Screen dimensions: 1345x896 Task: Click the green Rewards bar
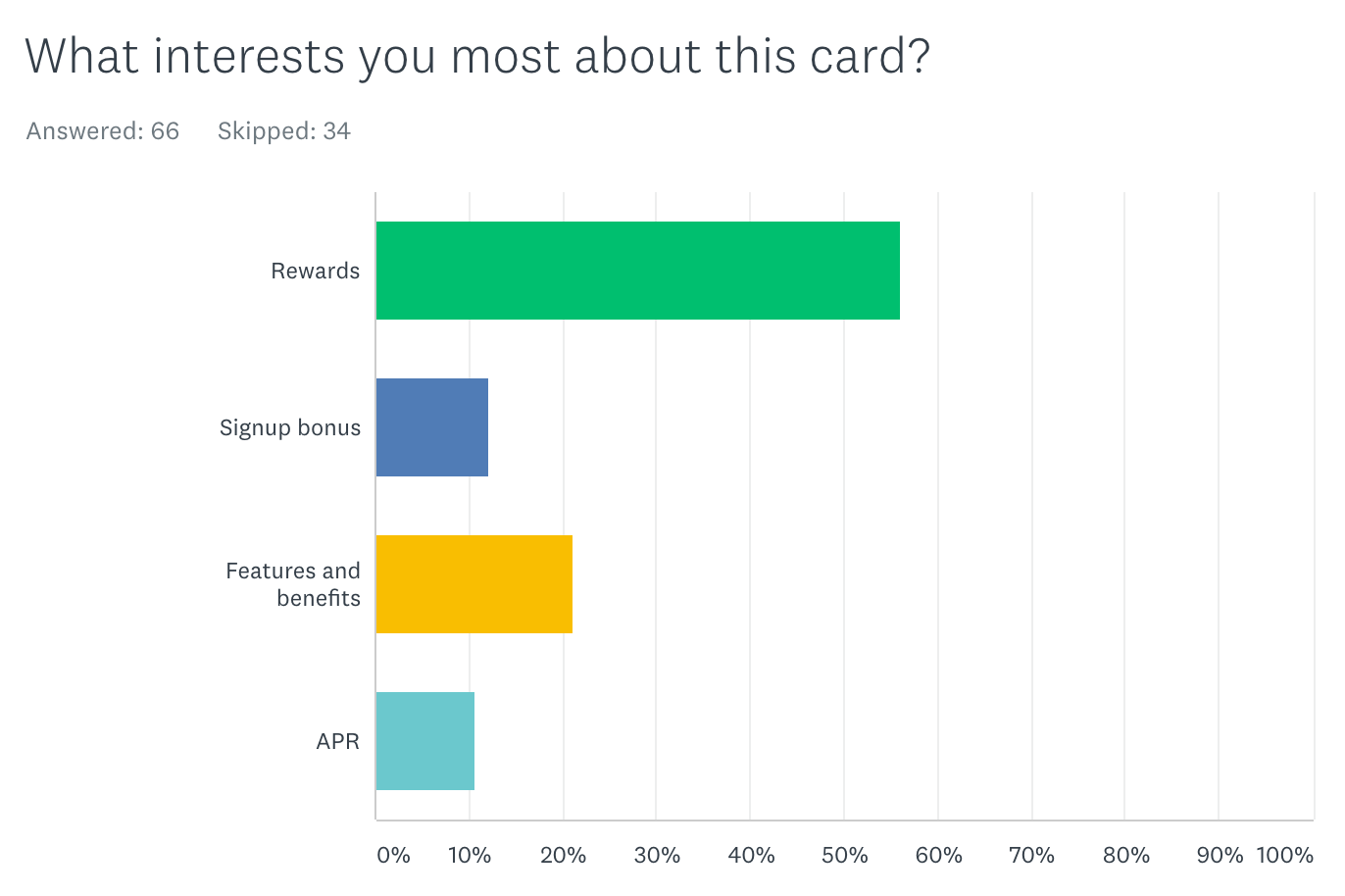(x=637, y=271)
